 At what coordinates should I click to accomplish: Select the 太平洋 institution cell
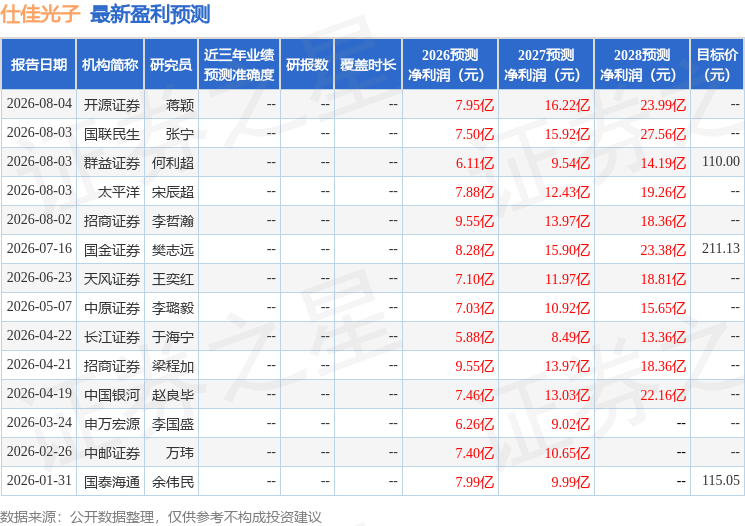[119, 192]
